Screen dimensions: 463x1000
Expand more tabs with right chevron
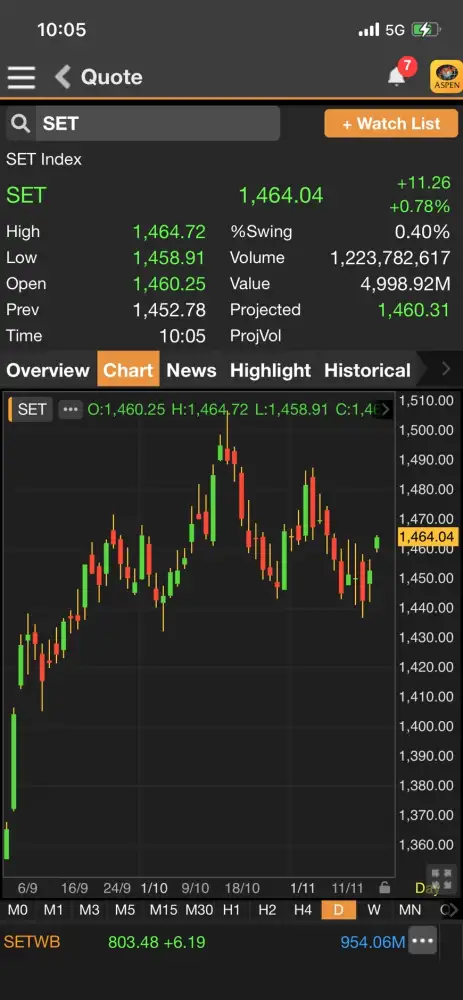click(446, 369)
